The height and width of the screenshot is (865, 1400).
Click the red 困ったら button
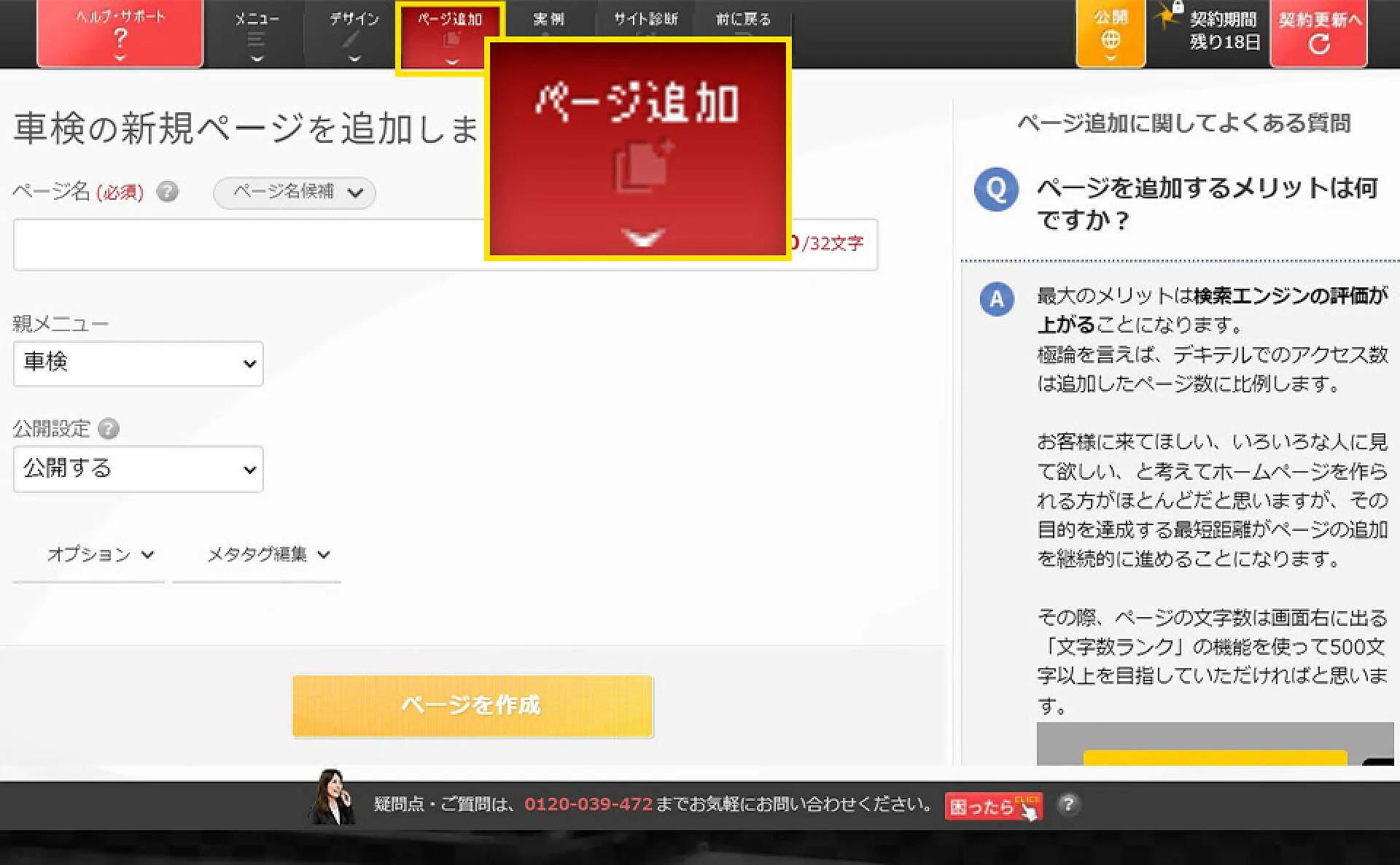tap(993, 806)
